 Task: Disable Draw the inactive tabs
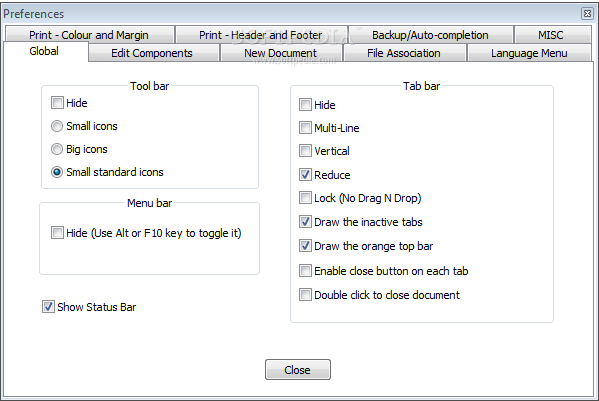point(305,222)
